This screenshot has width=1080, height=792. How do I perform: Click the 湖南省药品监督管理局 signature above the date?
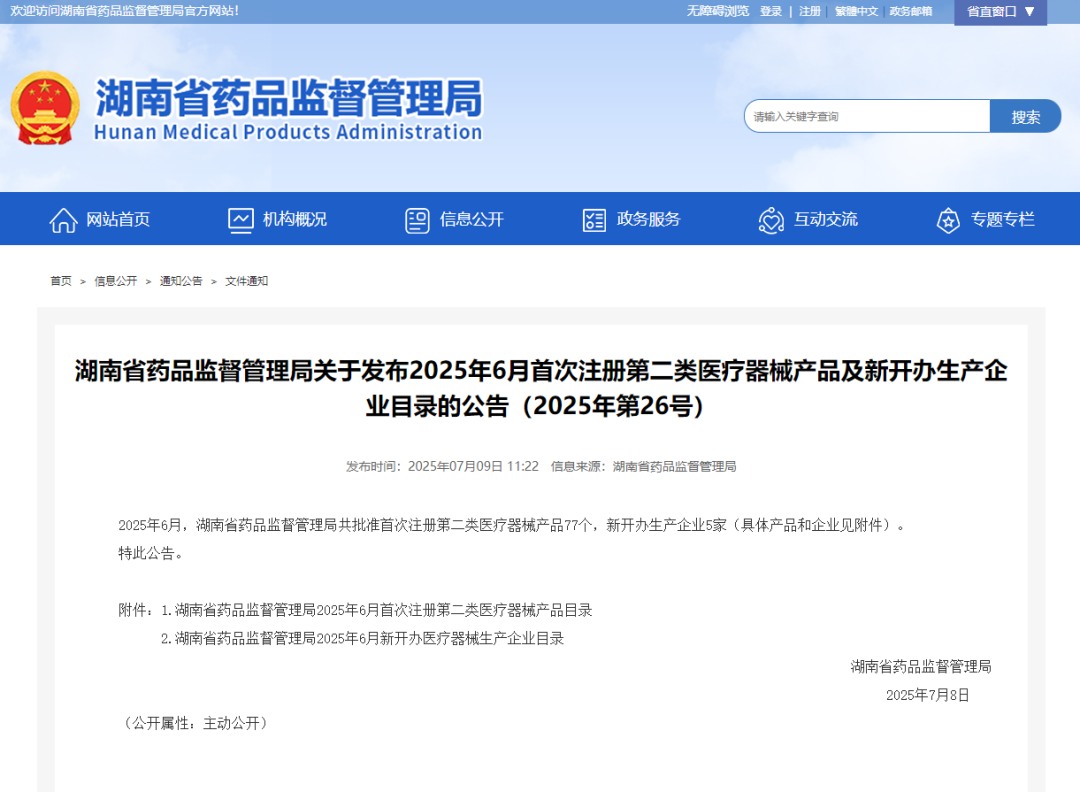(921, 667)
